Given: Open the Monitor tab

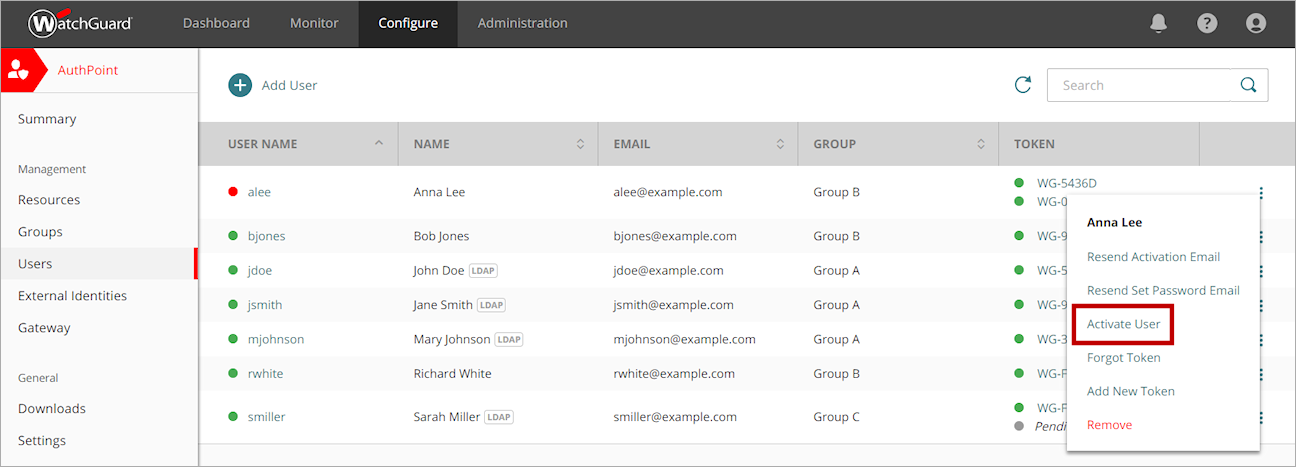Looking at the screenshot, I should 314,23.
